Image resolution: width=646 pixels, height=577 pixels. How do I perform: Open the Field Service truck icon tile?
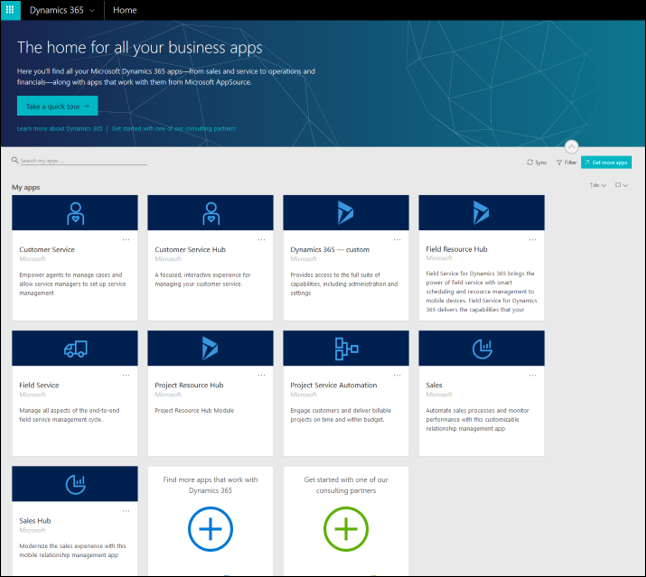pyautogui.click(x=75, y=349)
